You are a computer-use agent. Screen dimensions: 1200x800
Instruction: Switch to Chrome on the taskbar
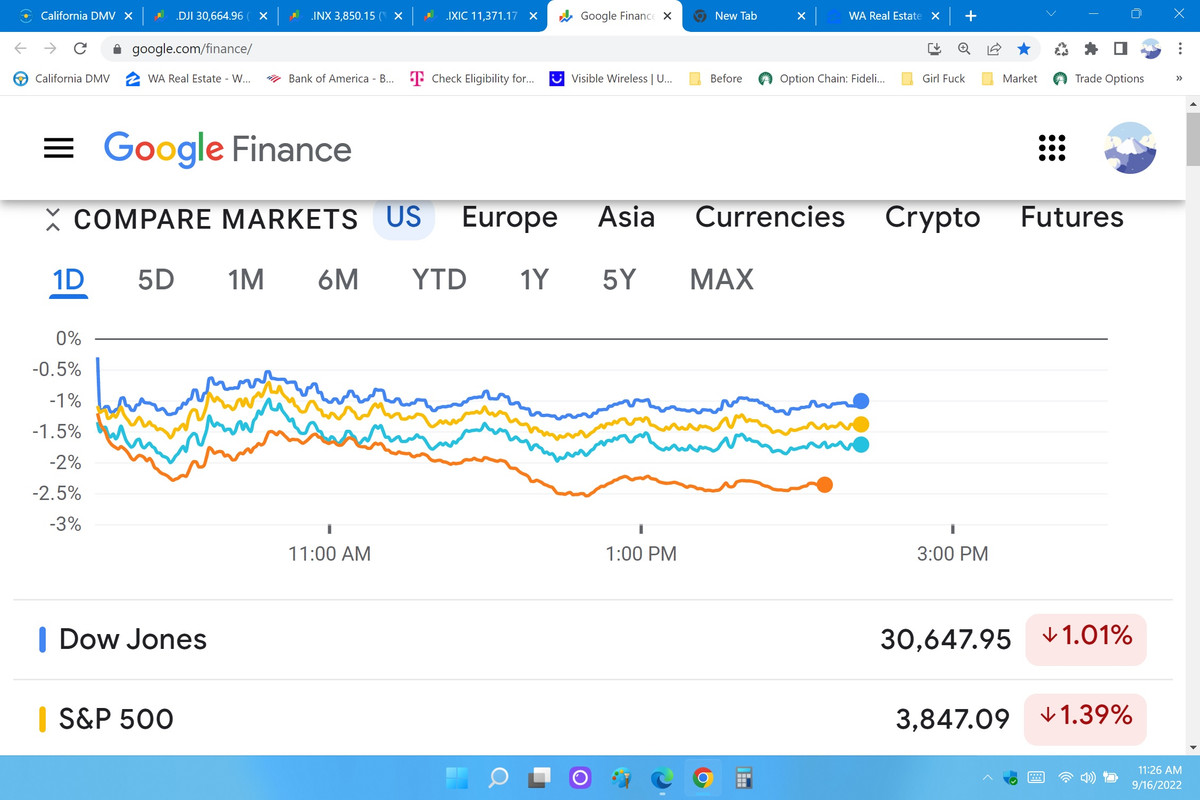pyautogui.click(x=703, y=777)
